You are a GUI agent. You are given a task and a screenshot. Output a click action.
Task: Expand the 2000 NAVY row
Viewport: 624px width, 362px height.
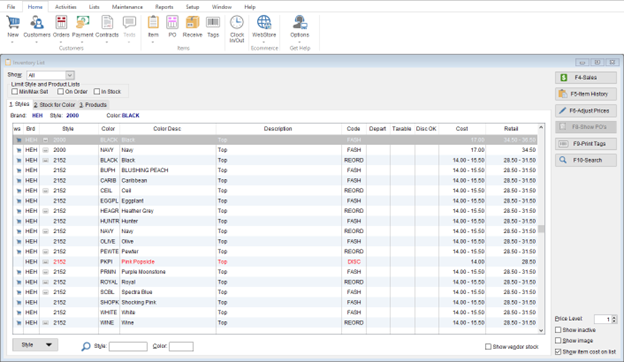(45, 150)
